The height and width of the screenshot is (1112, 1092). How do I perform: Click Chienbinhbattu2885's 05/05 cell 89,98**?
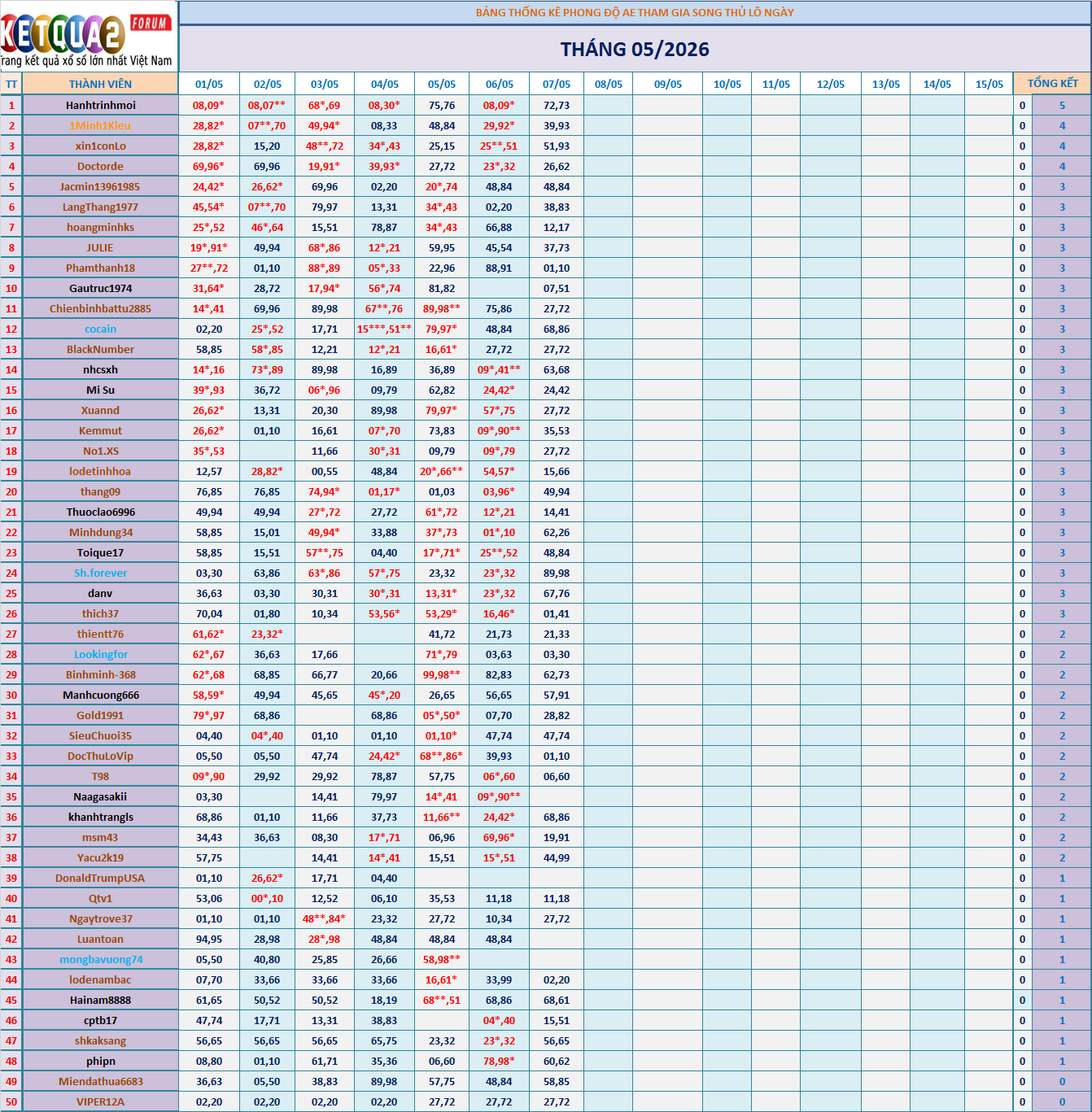[x=442, y=308]
